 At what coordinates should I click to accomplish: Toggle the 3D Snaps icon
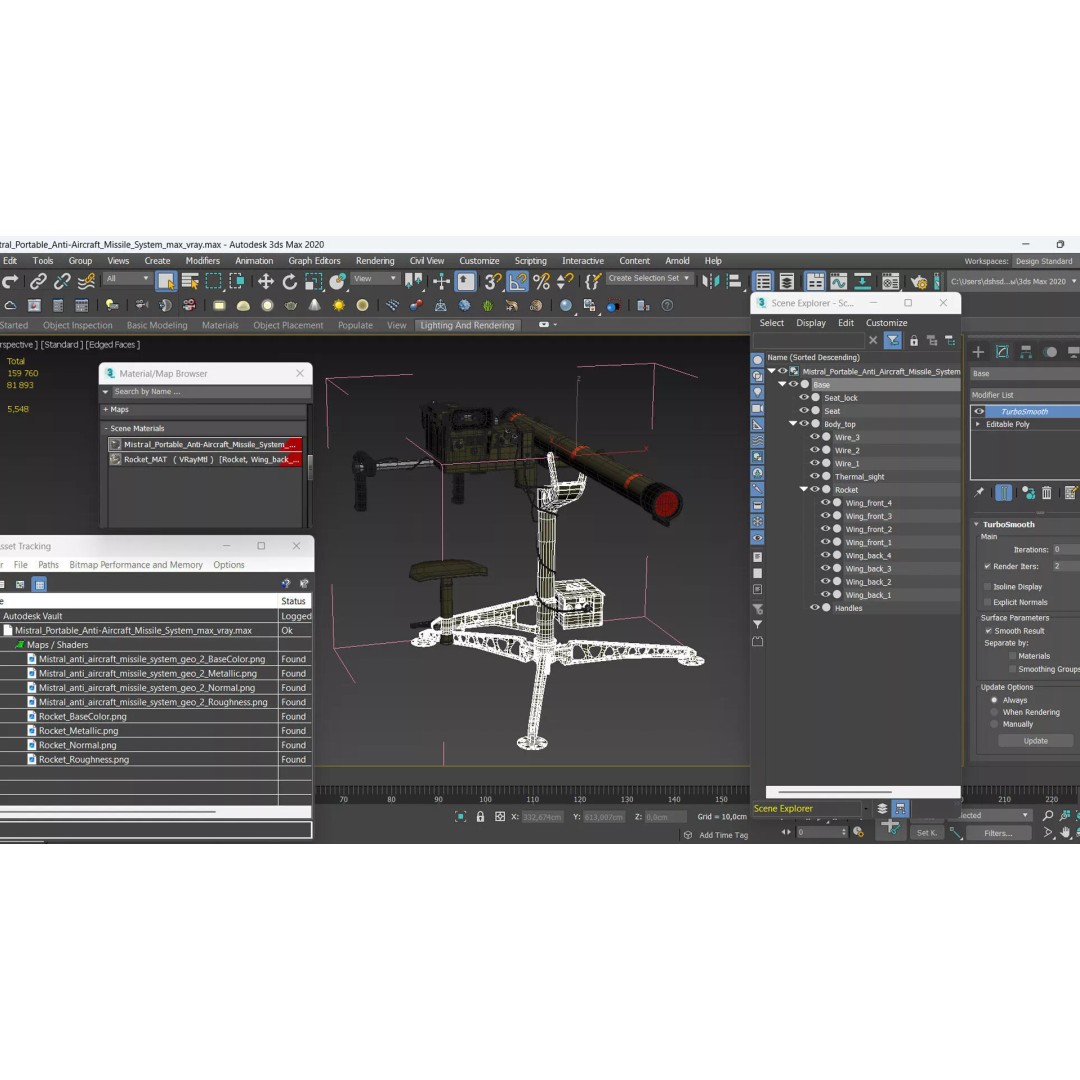point(492,281)
